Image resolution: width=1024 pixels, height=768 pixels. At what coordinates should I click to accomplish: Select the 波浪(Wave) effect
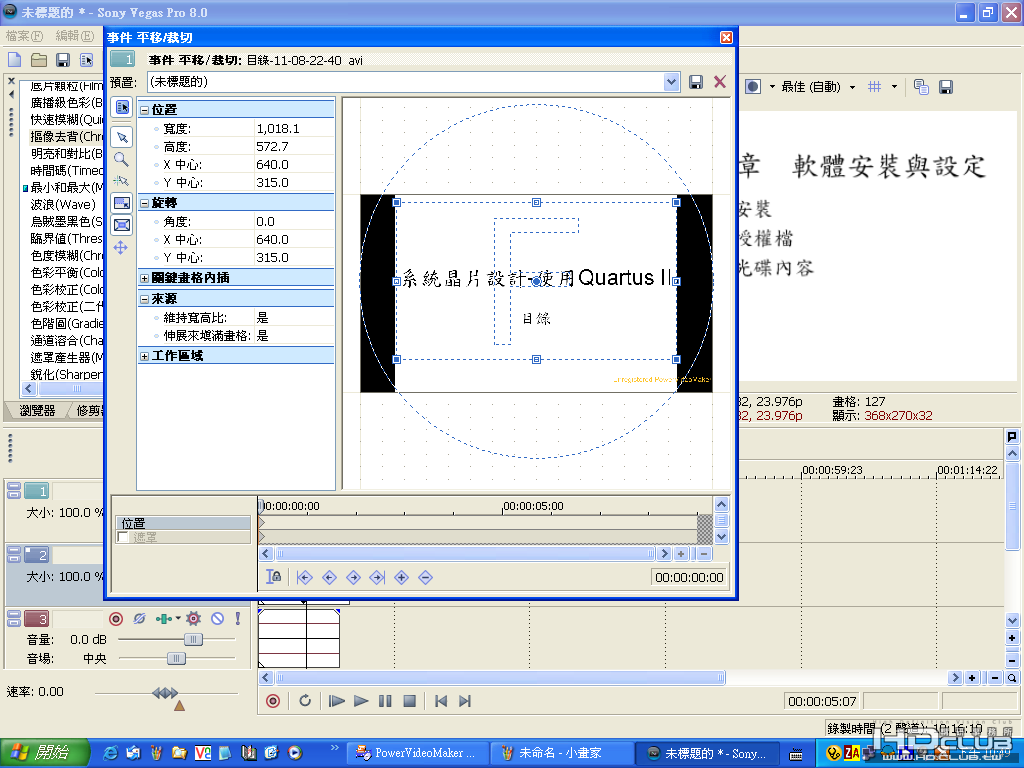click(x=63, y=204)
